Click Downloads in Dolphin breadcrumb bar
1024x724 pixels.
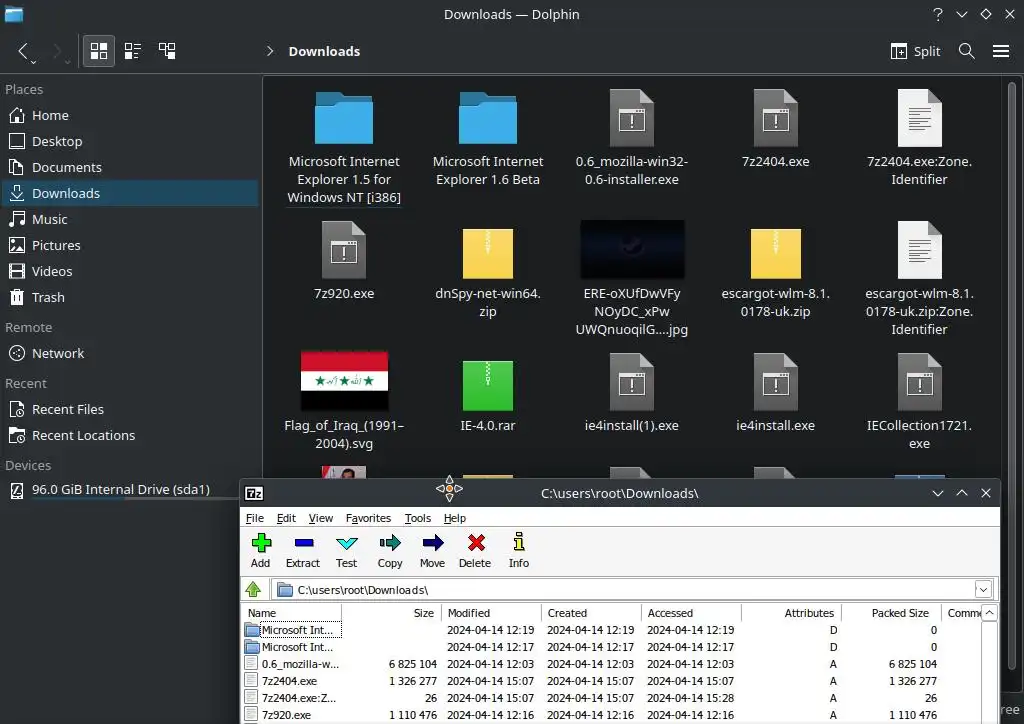(x=324, y=52)
